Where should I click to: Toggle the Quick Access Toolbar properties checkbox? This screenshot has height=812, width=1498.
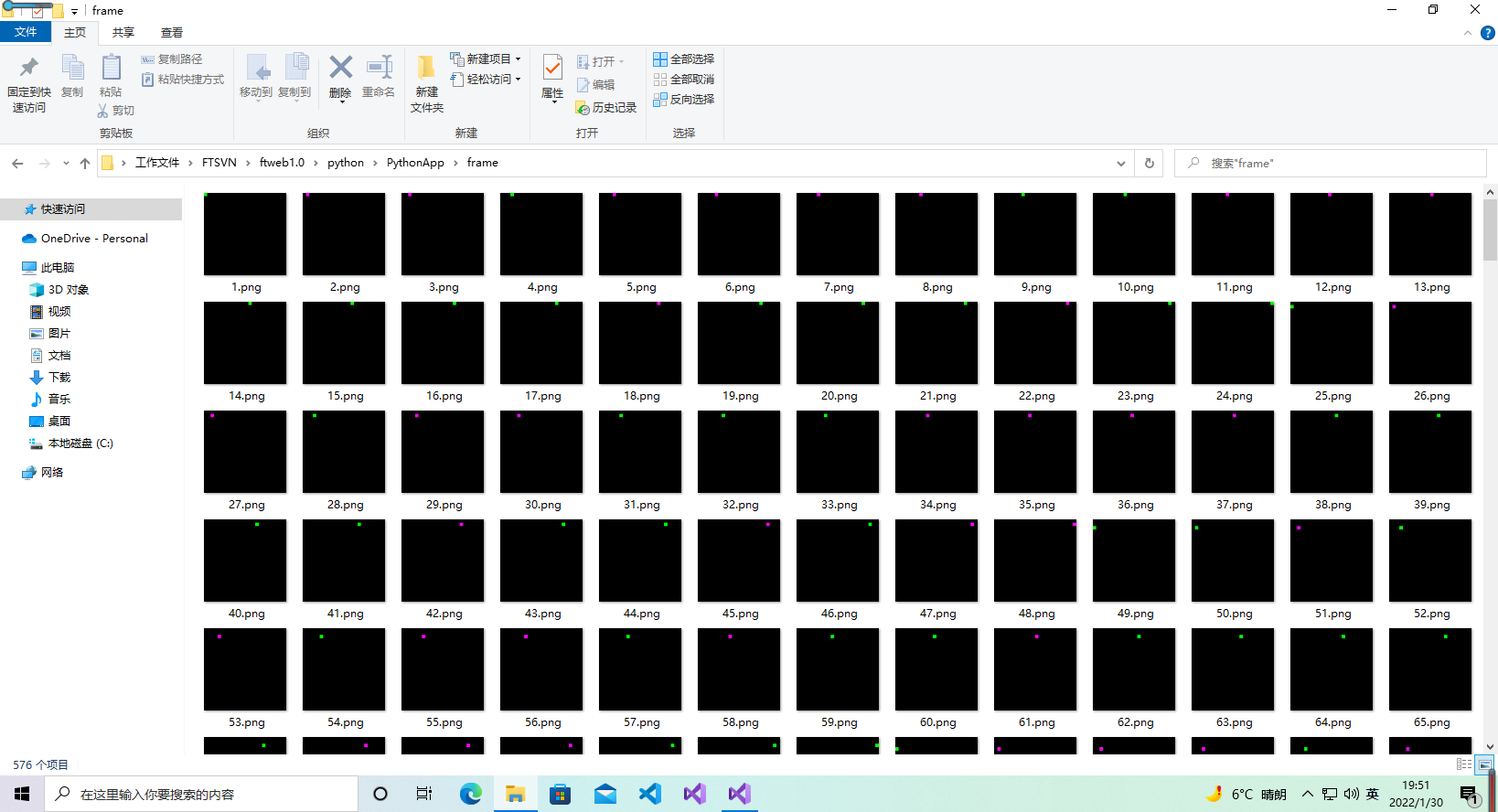point(37,11)
